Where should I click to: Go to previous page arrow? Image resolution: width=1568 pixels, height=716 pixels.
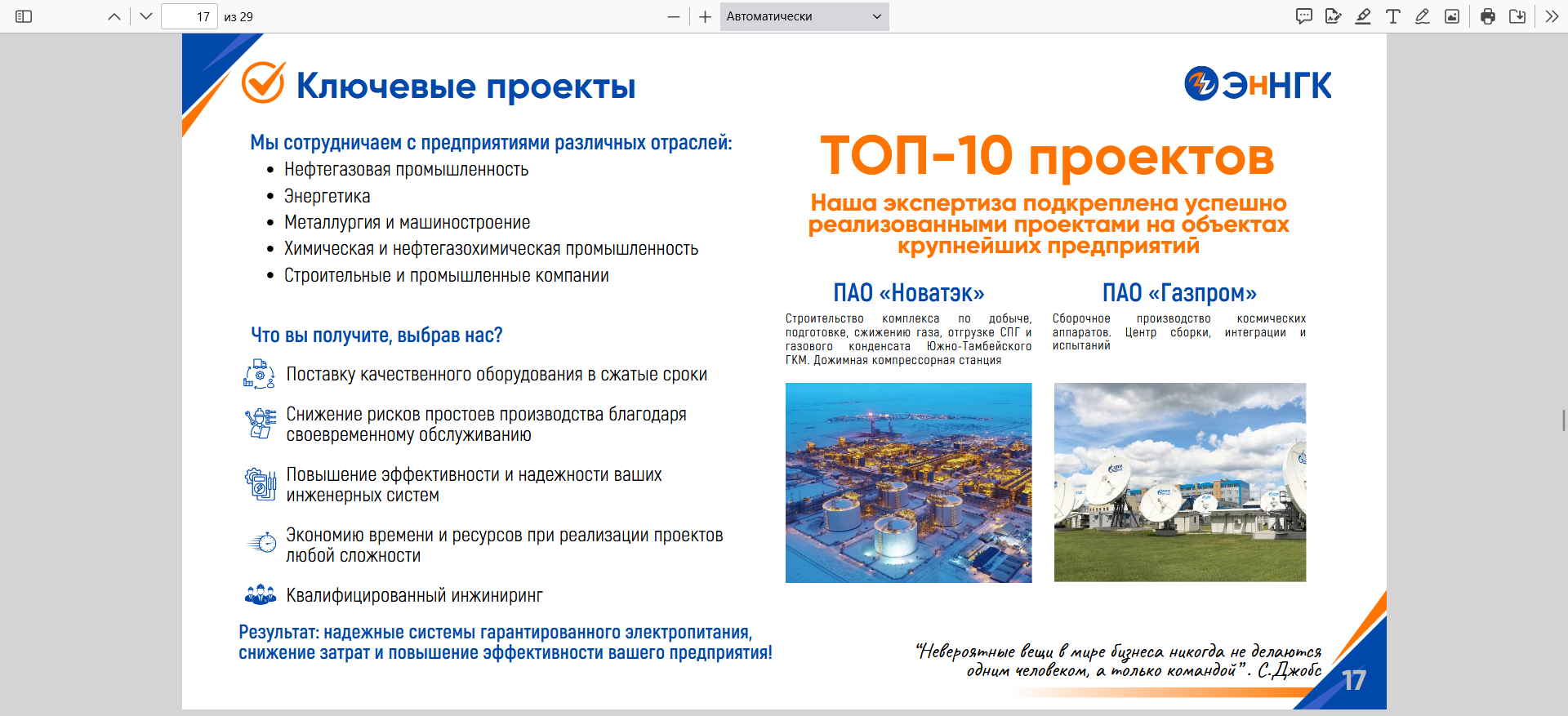pos(114,16)
